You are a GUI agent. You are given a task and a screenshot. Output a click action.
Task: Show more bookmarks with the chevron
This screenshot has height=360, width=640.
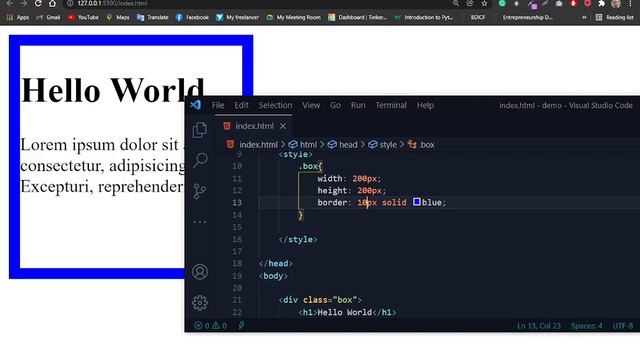click(584, 18)
